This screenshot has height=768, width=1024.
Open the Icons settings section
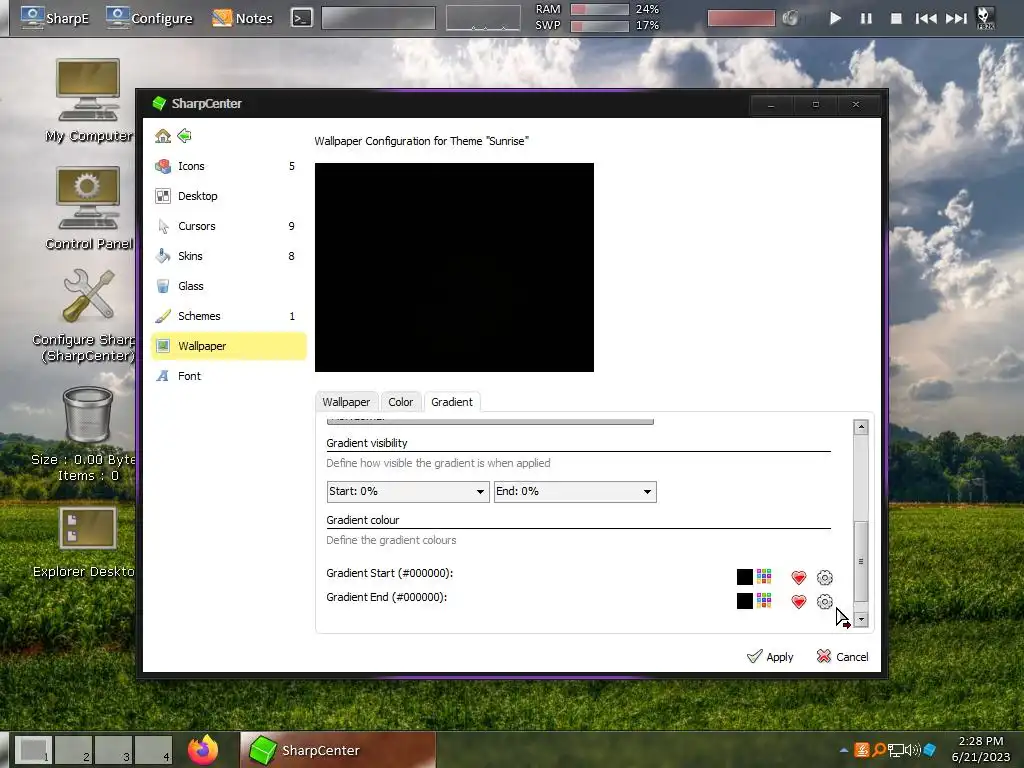pyautogui.click(x=228, y=166)
